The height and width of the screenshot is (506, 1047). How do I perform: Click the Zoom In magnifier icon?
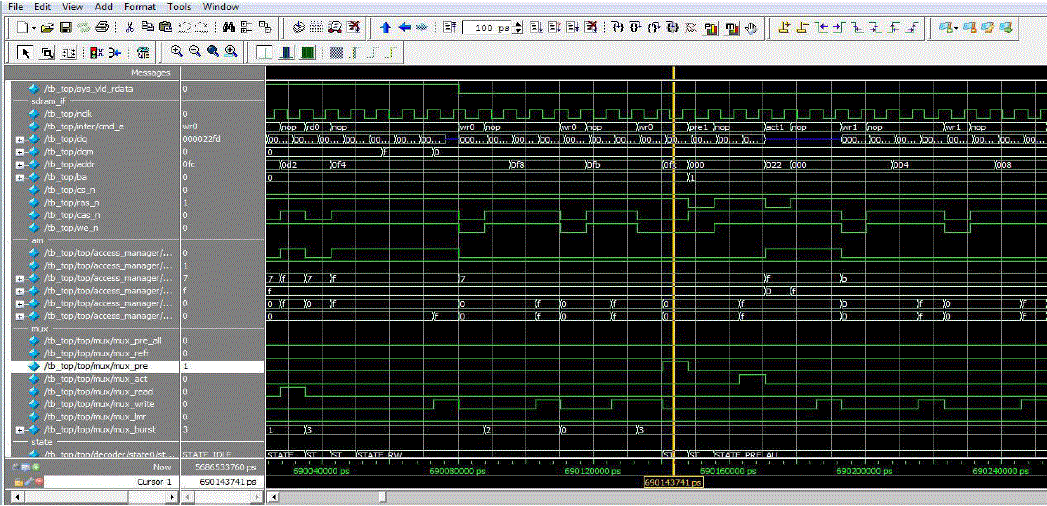pos(177,51)
